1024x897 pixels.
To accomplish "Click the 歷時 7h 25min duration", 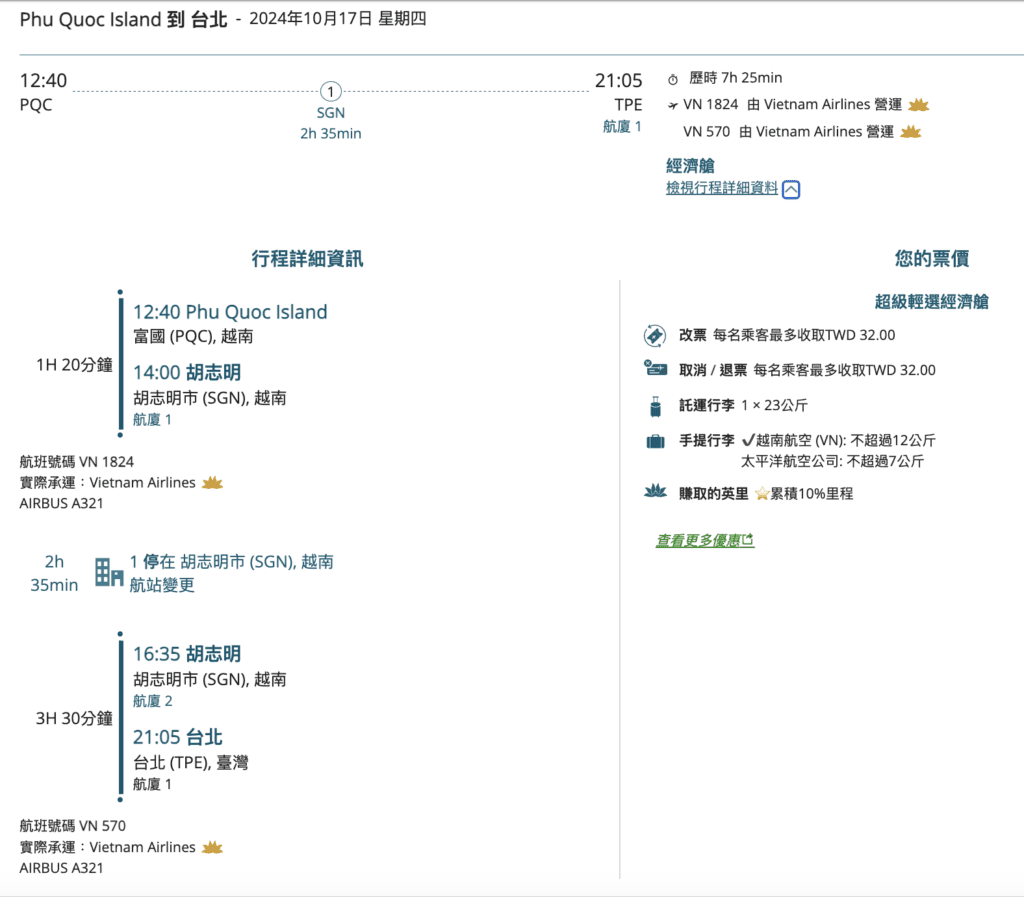I will pos(735,78).
